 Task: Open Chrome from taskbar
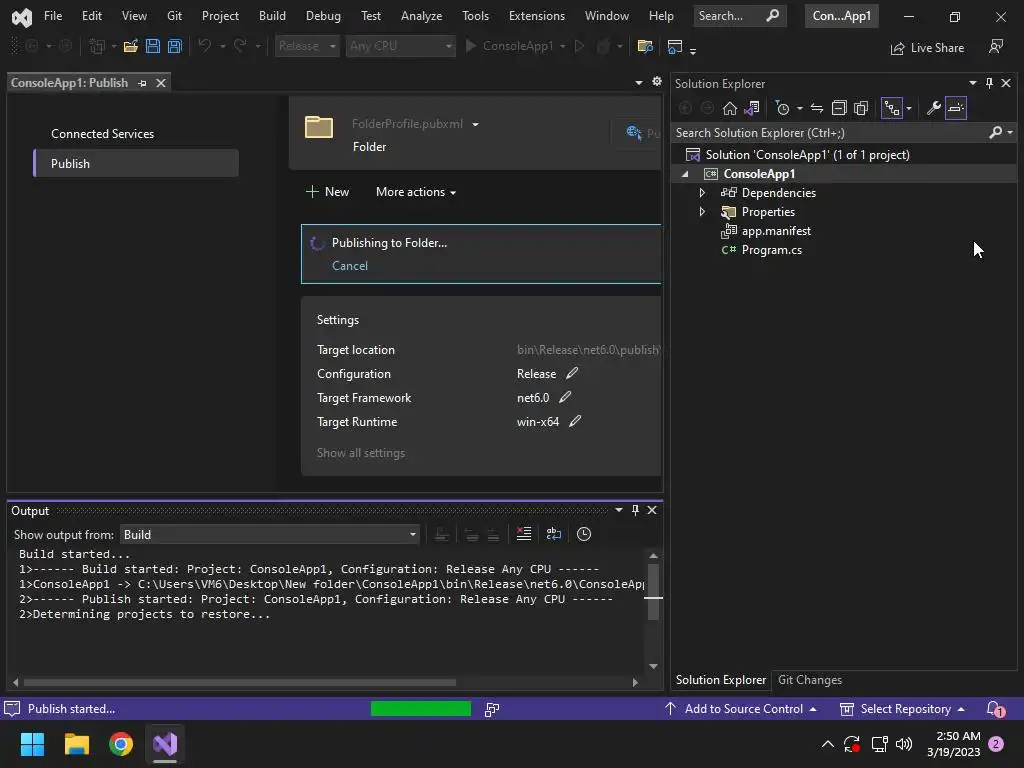(x=121, y=744)
